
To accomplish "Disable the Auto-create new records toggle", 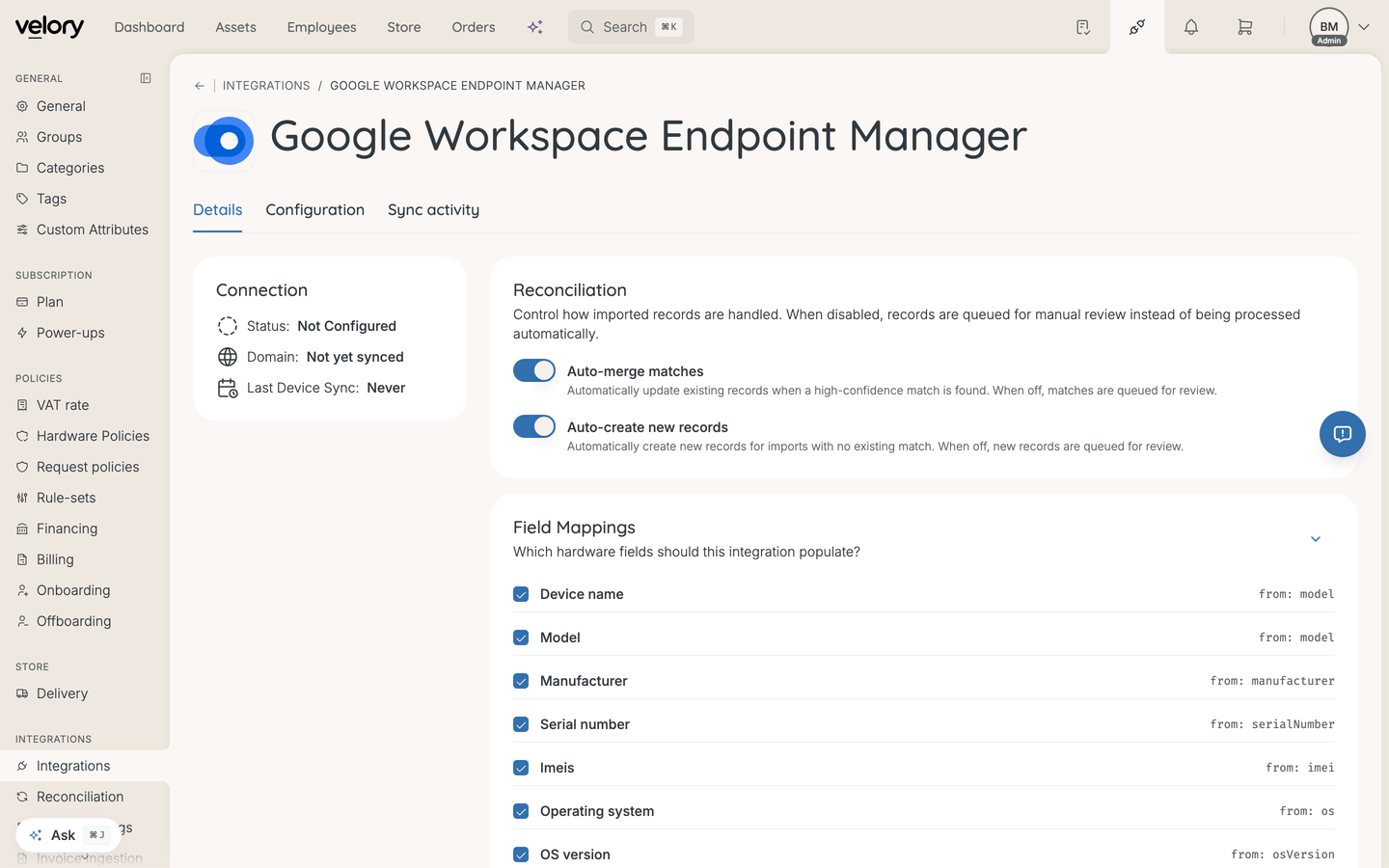I will (534, 426).
